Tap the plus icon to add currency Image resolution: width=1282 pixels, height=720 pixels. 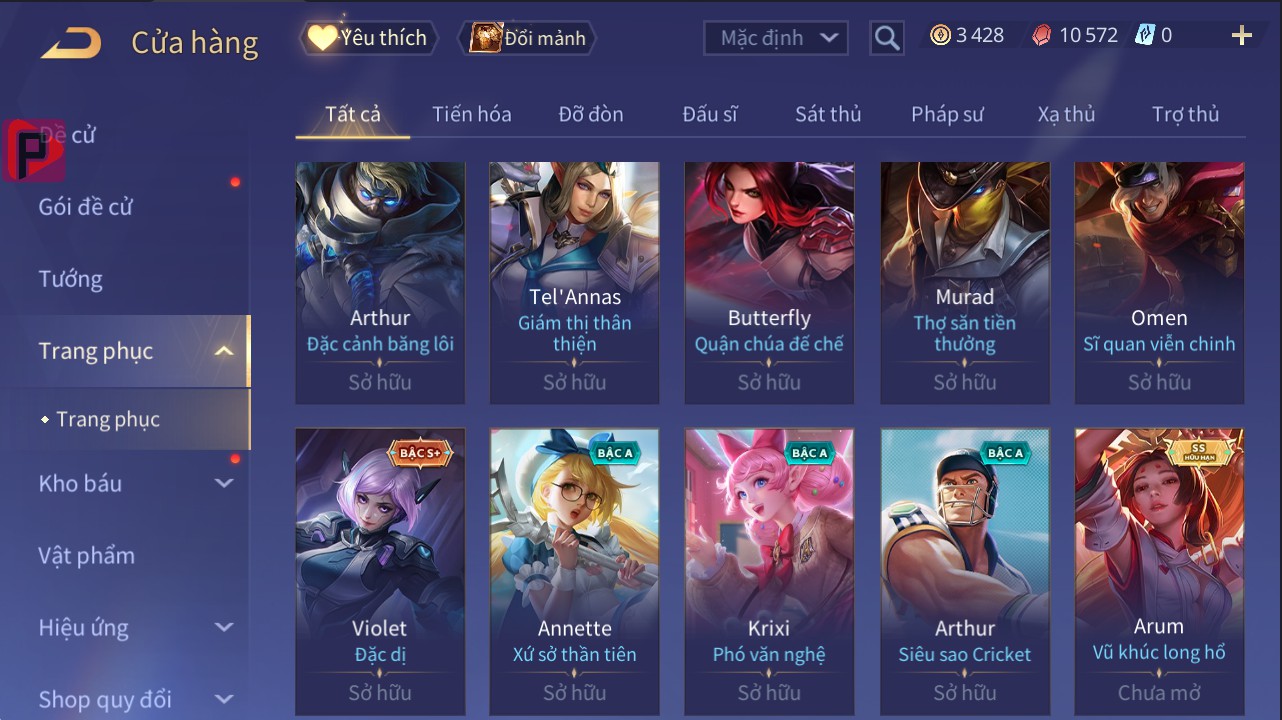coord(1241,36)
